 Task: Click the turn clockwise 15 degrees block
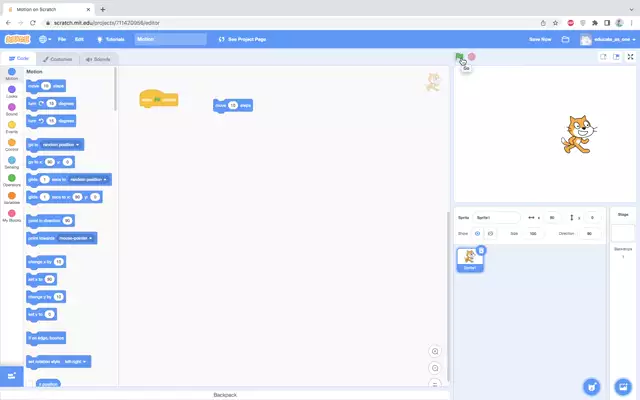(51, 104)
